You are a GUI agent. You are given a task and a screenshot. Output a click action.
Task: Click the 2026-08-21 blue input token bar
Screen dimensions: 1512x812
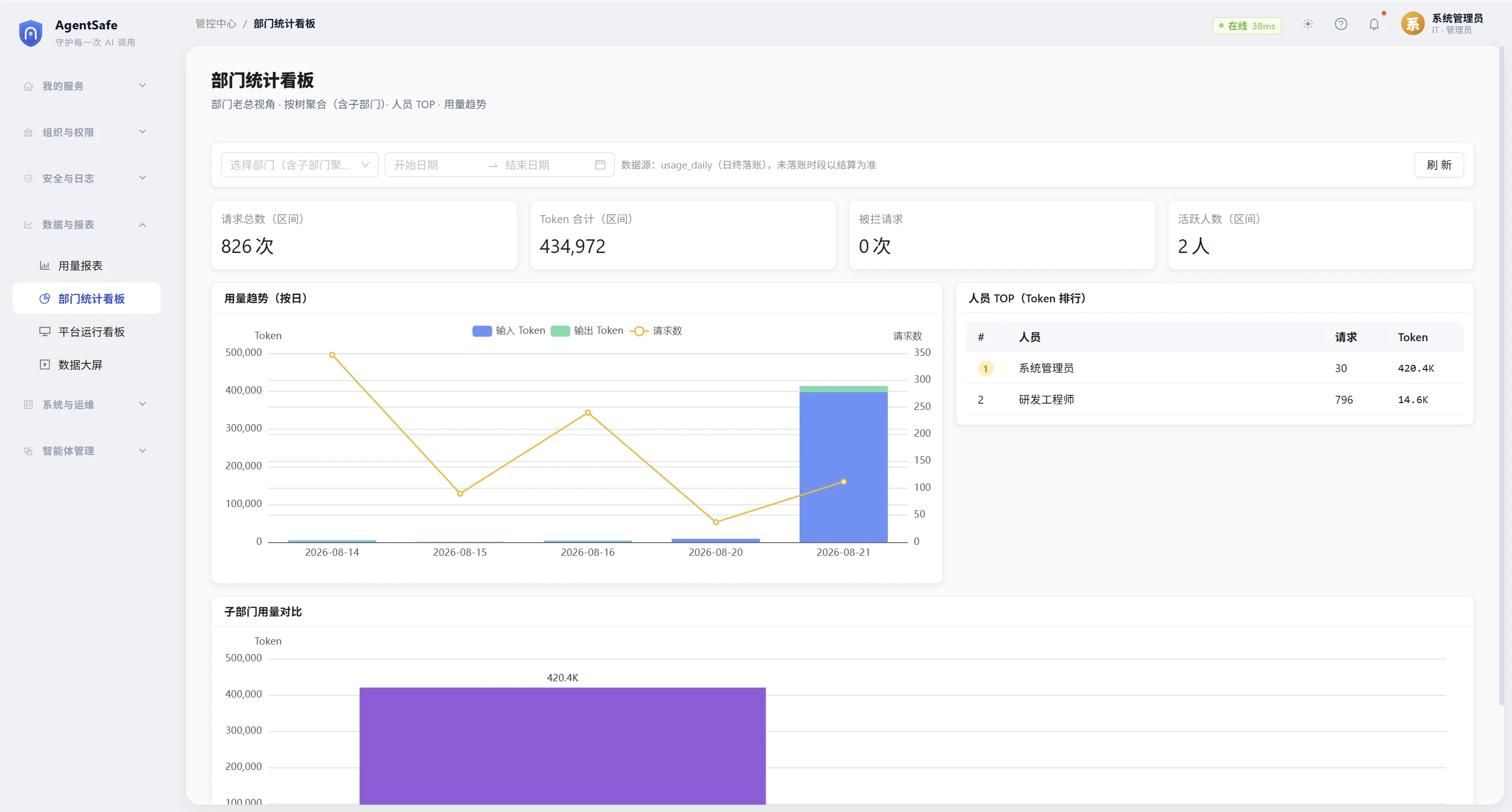click(844, 467)
